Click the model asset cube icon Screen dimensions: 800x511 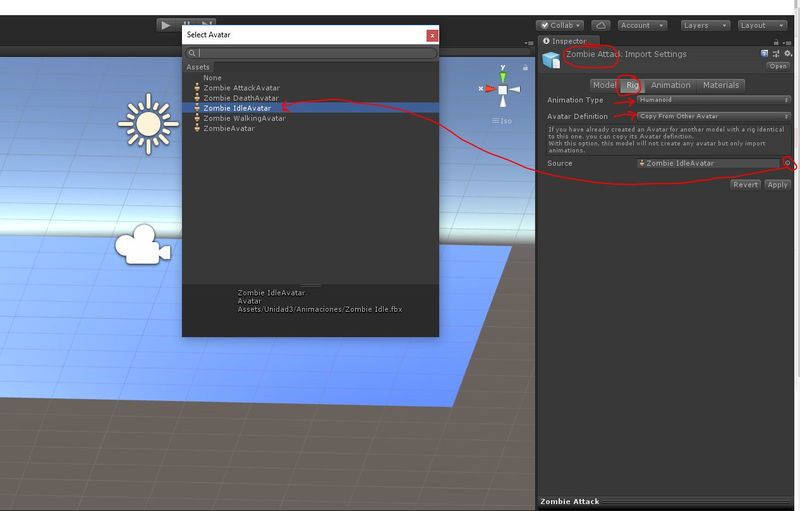coord(551,60)
